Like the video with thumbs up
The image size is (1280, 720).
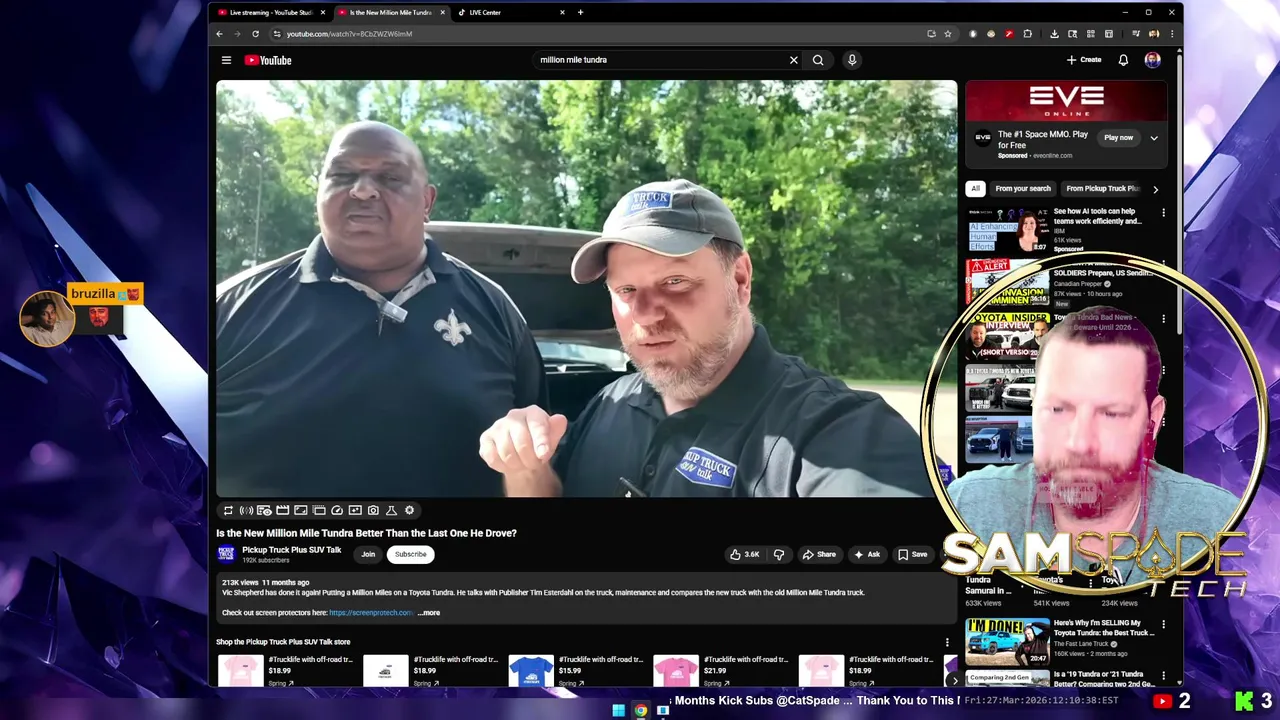(744, 554)
